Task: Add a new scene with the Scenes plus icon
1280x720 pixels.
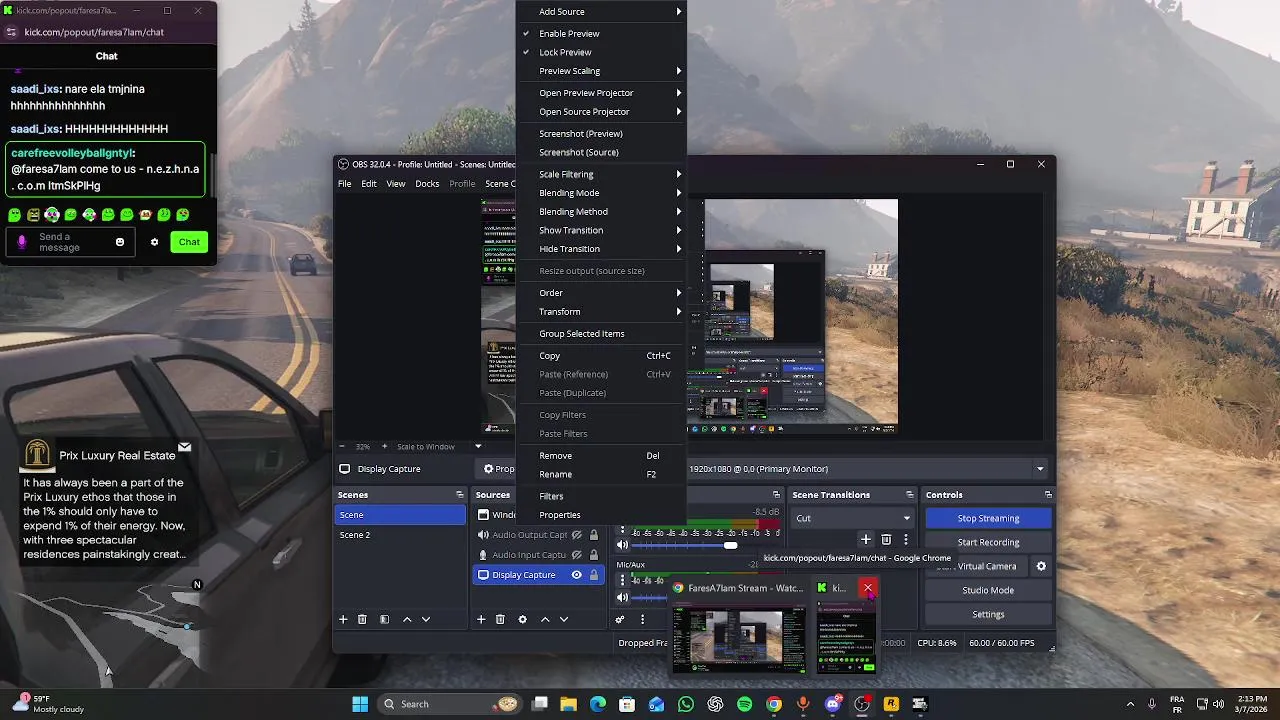Action: click(343, 619)
